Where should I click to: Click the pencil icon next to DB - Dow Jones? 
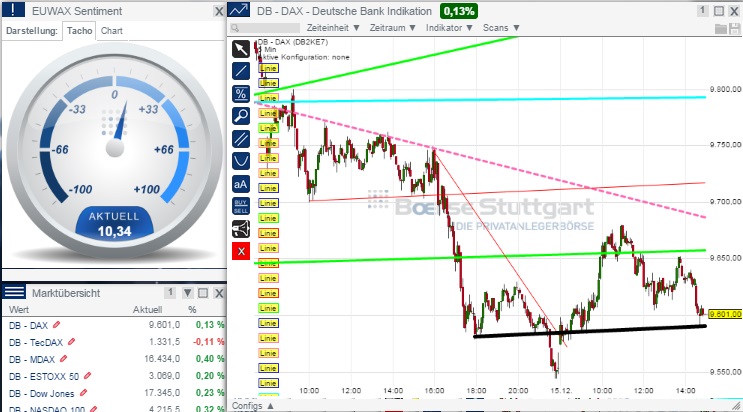(83, 393)
